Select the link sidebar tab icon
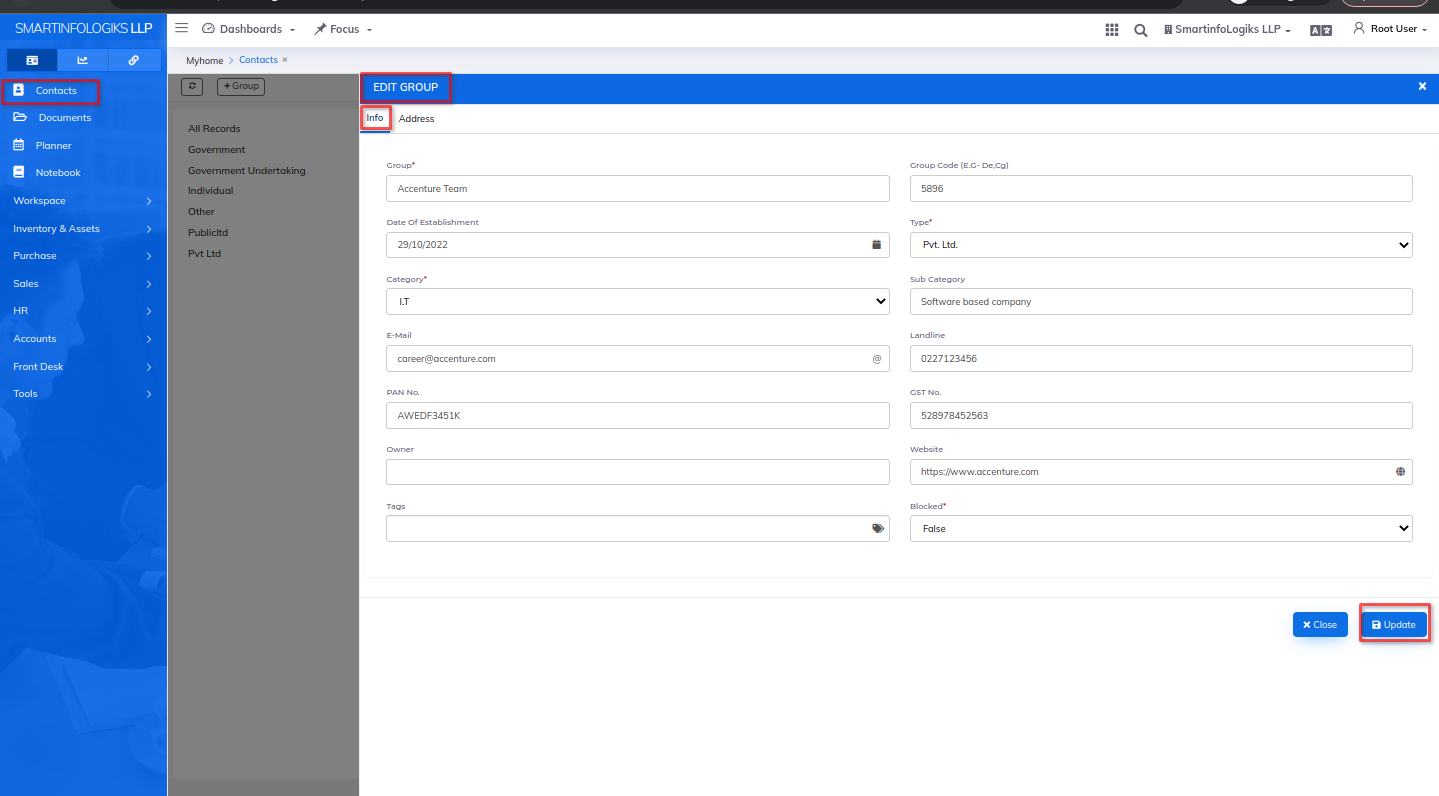This screenshot has width=1439, height=796. [134, 60]
